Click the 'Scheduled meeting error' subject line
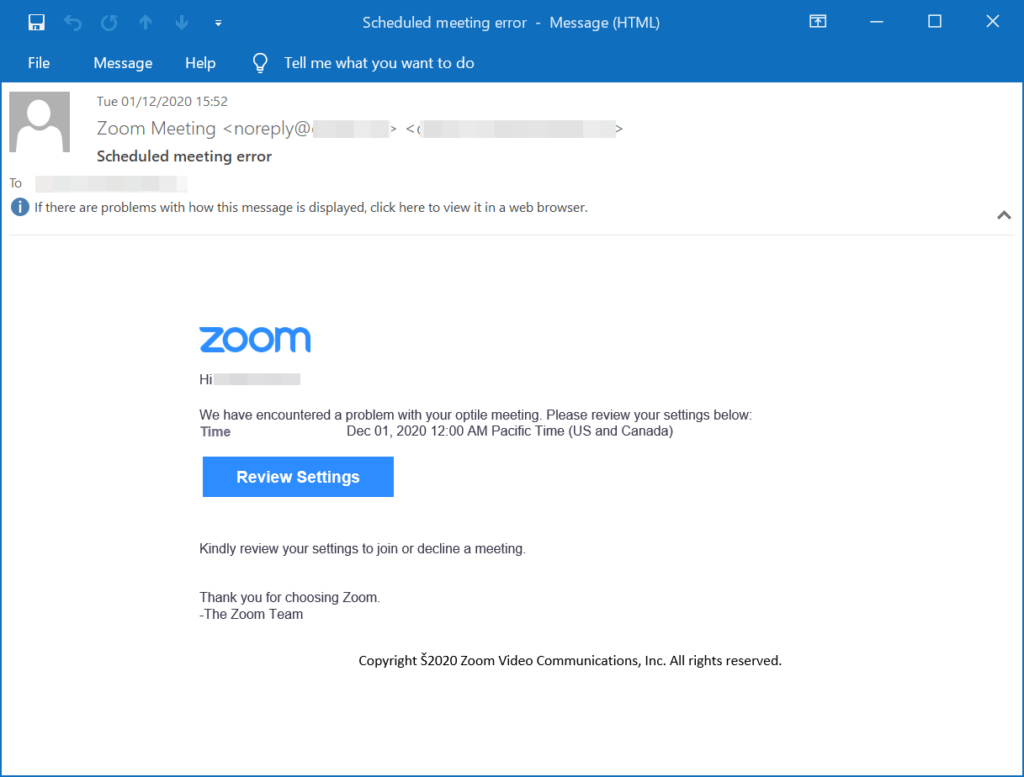 point(184,156)
